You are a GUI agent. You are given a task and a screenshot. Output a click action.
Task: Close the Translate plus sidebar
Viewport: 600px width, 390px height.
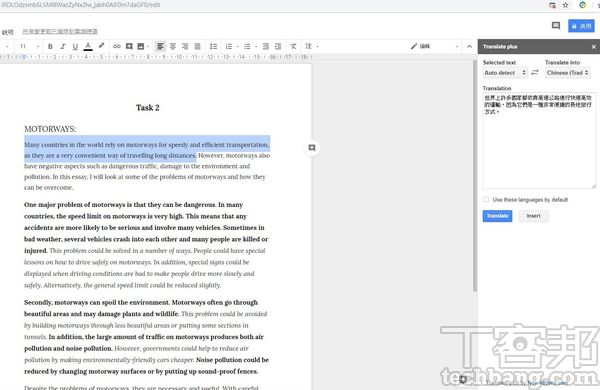pos(593,47)
